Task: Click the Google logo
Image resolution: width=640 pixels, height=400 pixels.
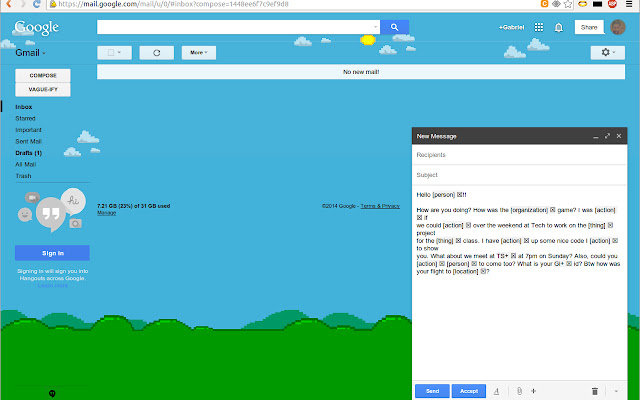Action: 36,28
